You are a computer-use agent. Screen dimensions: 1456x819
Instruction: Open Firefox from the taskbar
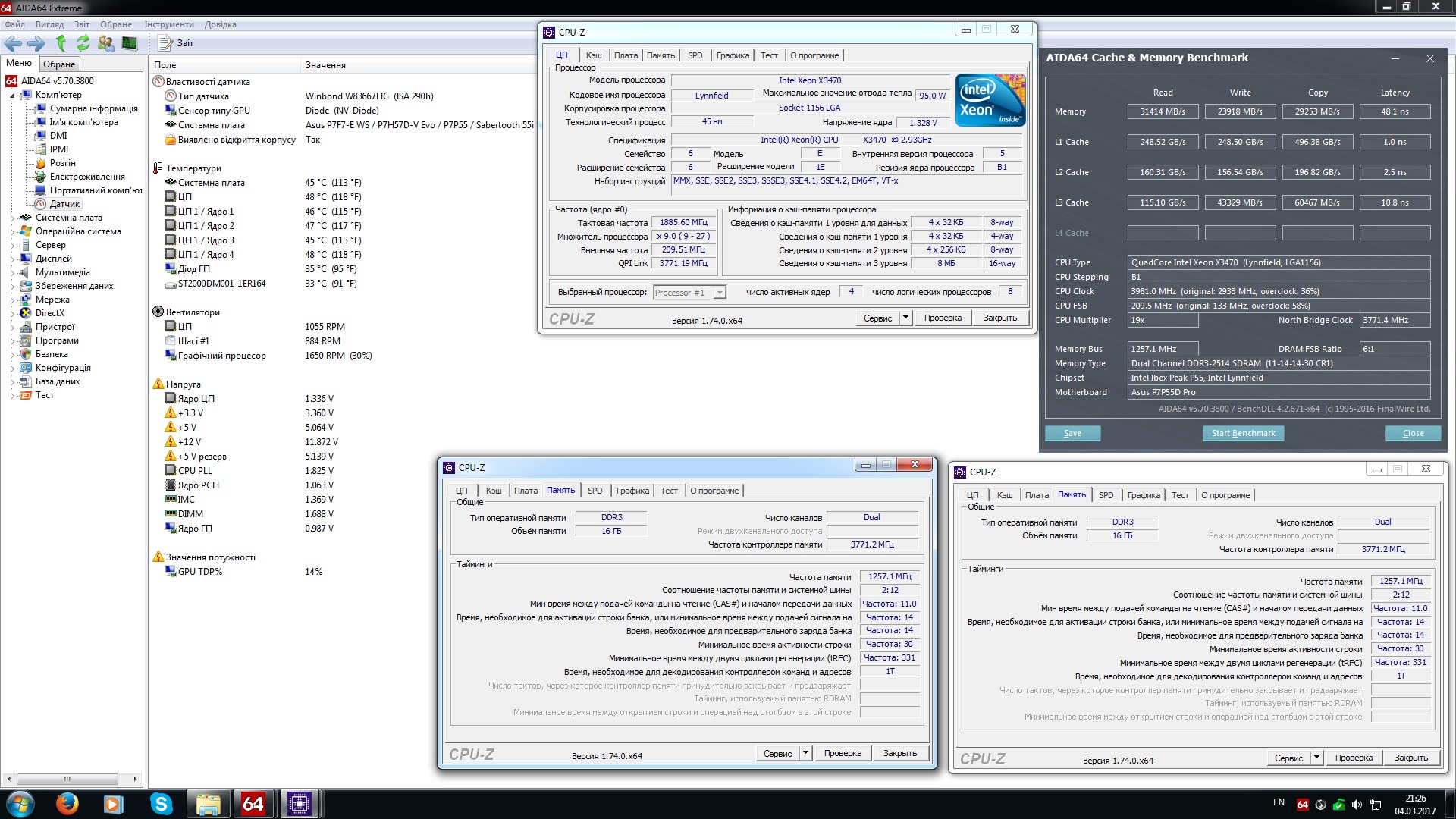[x=67, y=804]
